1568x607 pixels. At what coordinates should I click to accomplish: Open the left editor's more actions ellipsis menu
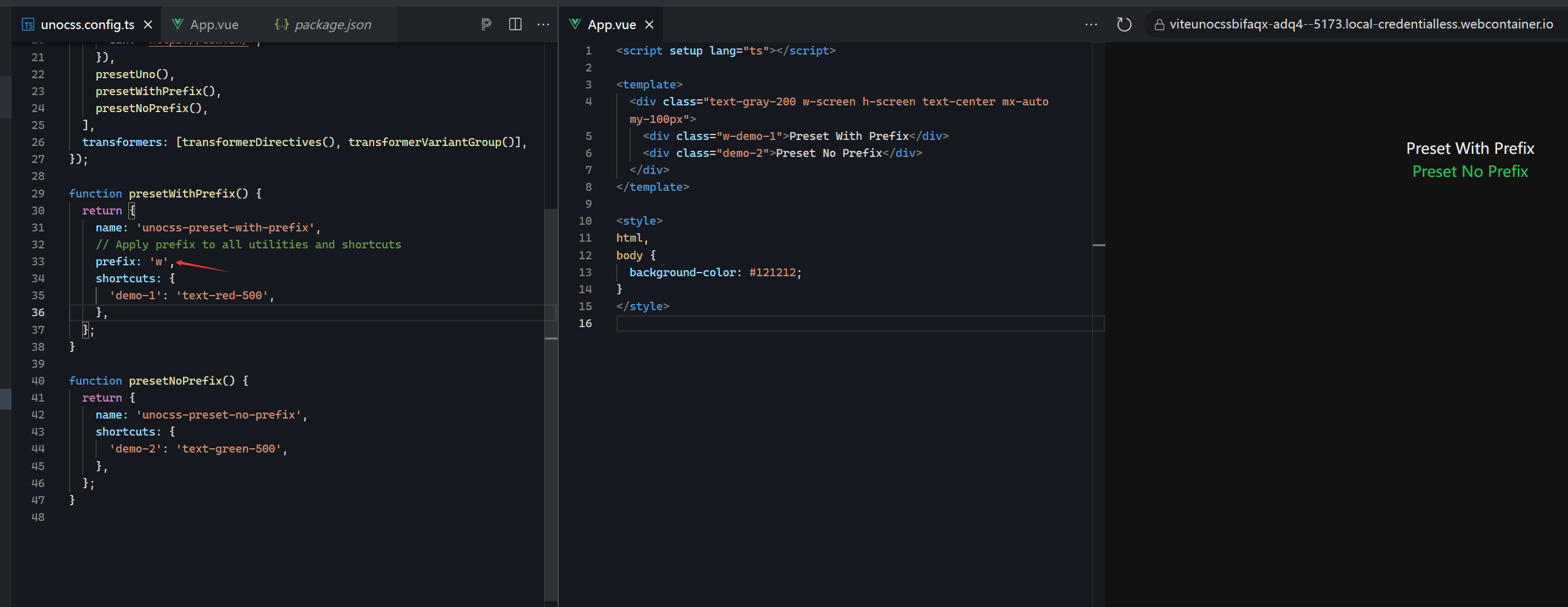coord(543,24)
